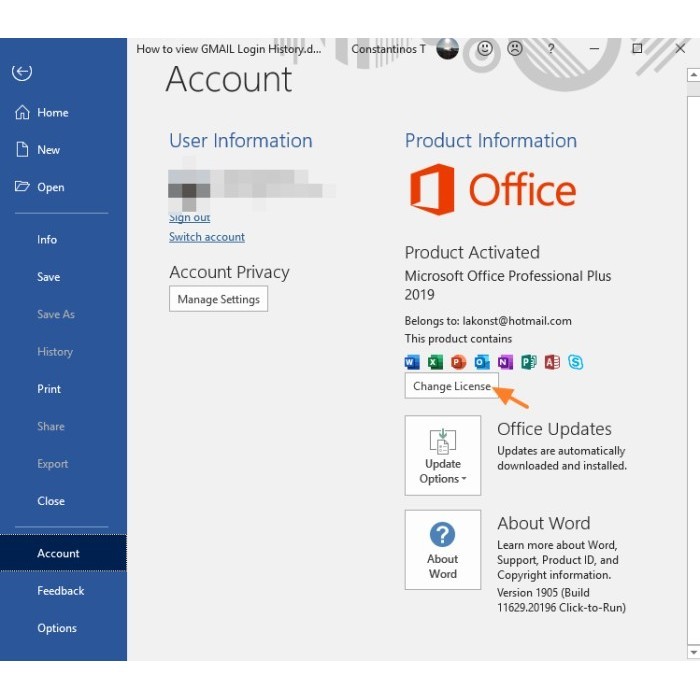Minimize the Word window
Screen dimensions: 700x700
click(x=594, y=48)
